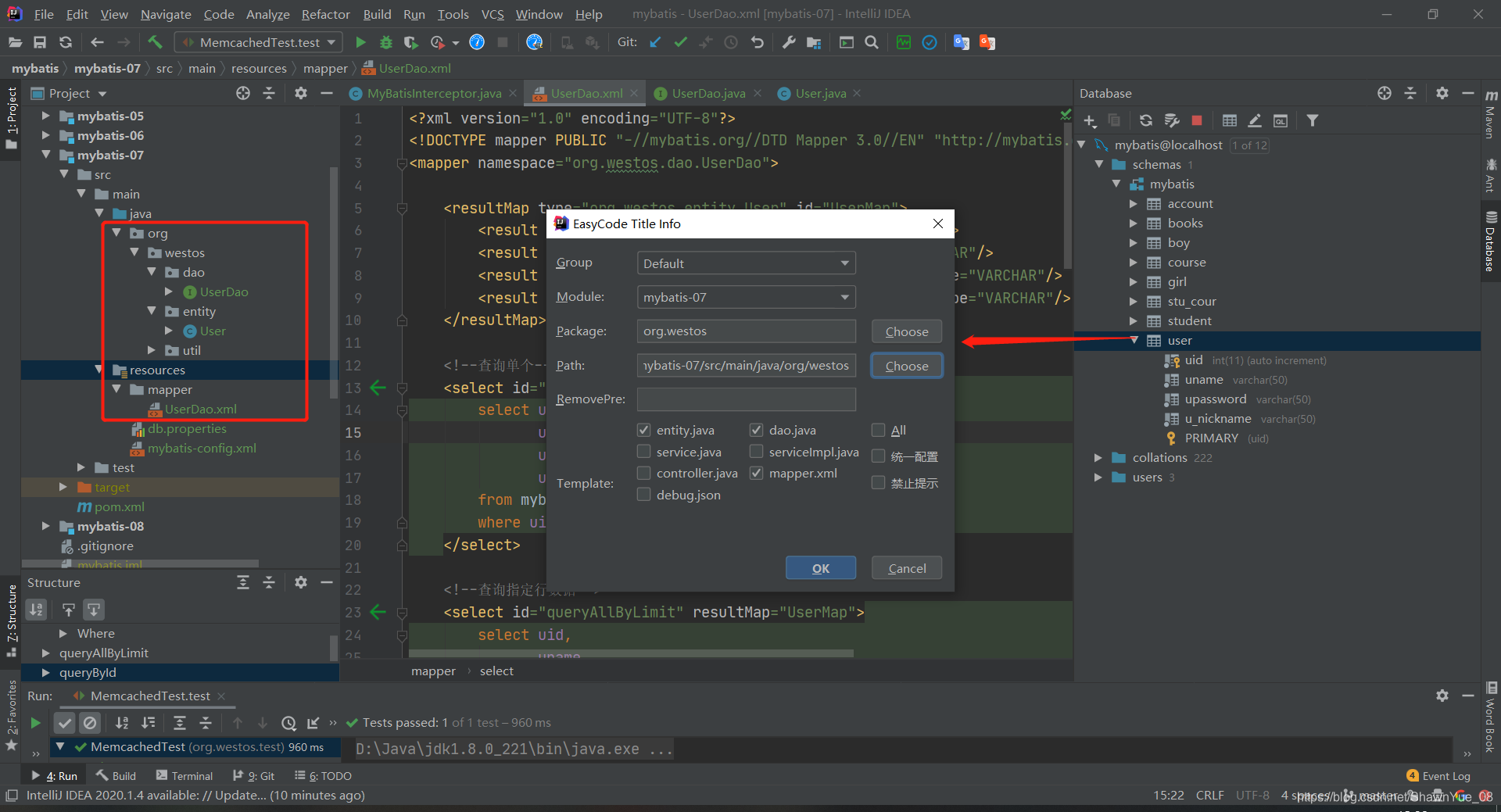Filter database objects with the funnel icon
This screenshot has height=812, width=1501.
(x=1313, y=120)
